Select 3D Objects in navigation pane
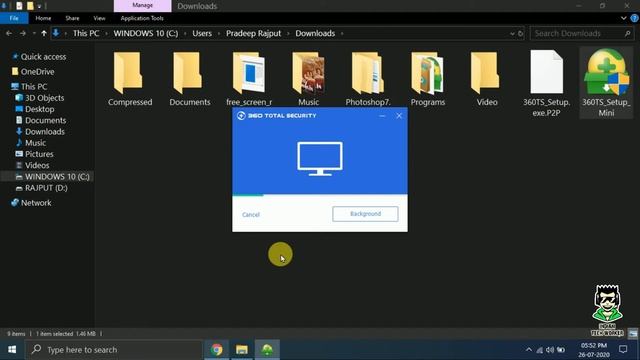 (x=40, y=98)
